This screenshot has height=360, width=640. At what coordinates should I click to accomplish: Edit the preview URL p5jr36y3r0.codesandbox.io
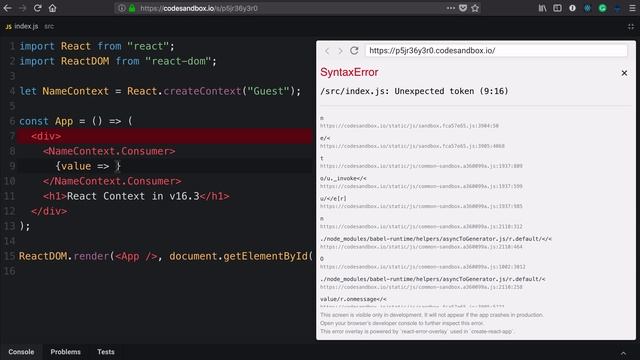click(496, 51)
